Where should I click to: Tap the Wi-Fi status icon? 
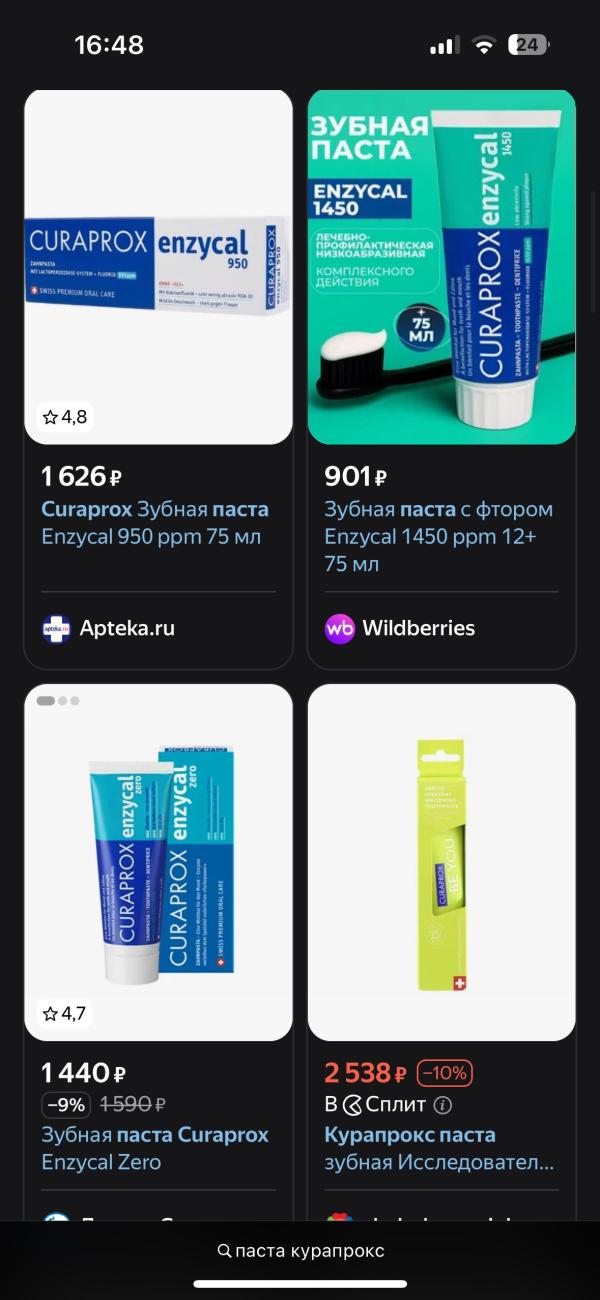[x=484, y=45]
